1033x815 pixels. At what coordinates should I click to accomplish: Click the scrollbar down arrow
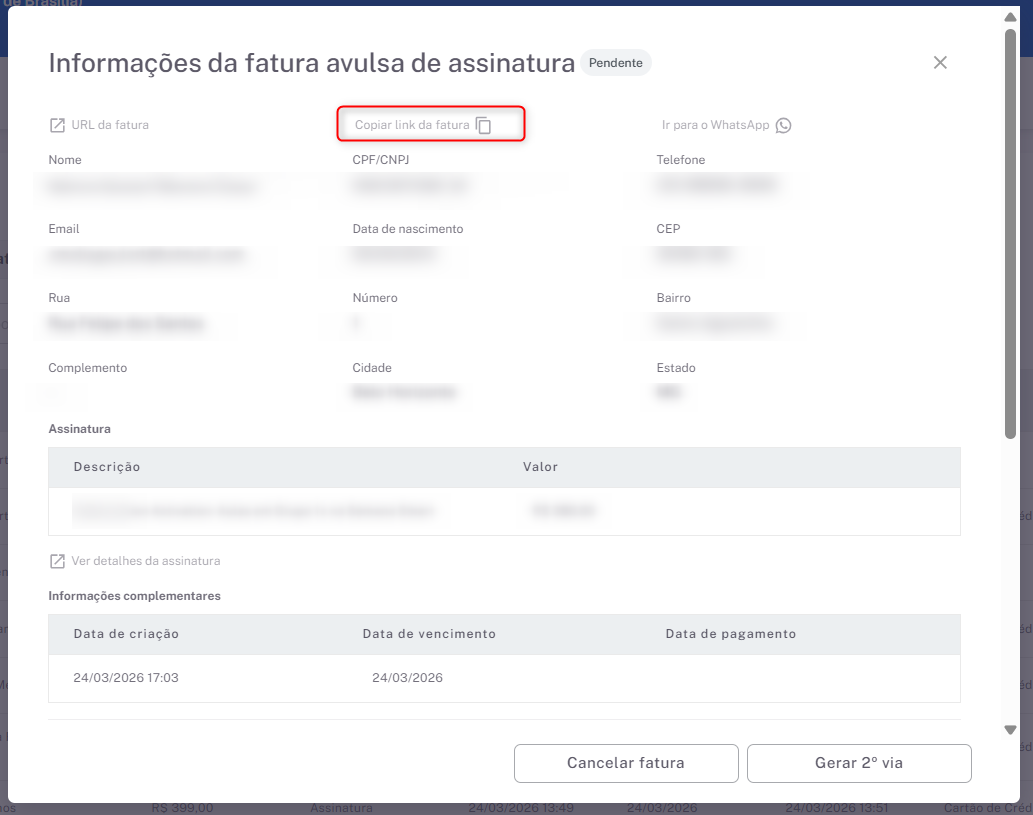(1010, 730)
